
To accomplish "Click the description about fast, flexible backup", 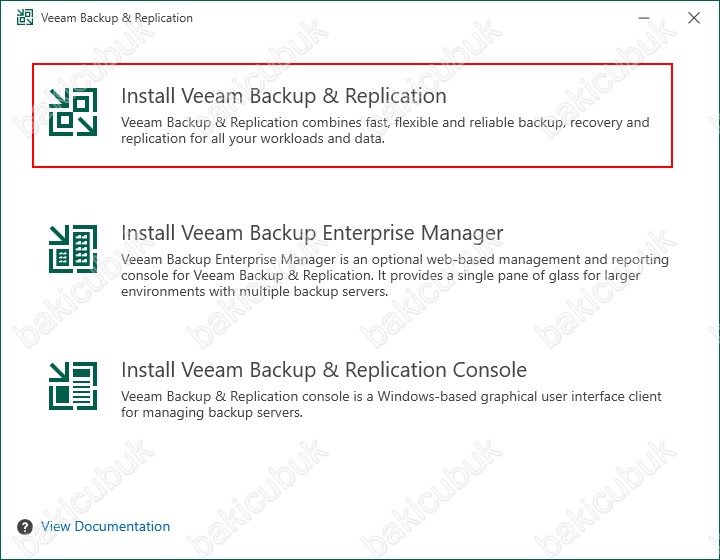I will tap(385, 122).
